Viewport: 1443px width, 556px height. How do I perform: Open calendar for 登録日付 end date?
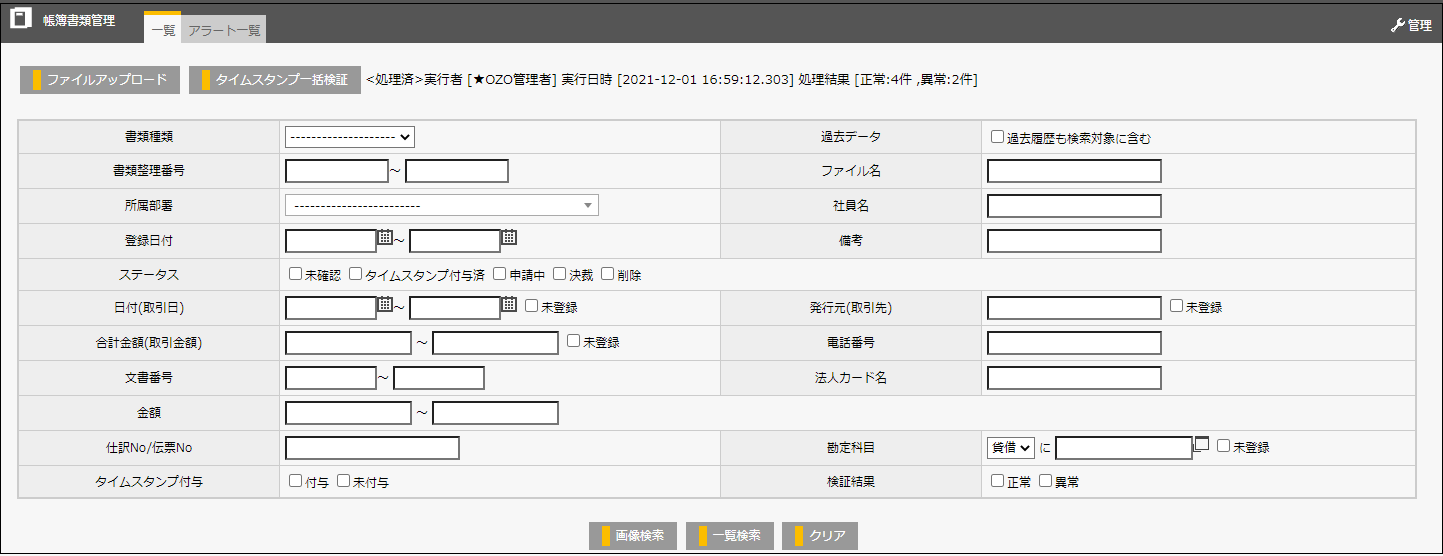tap(509, 238)
